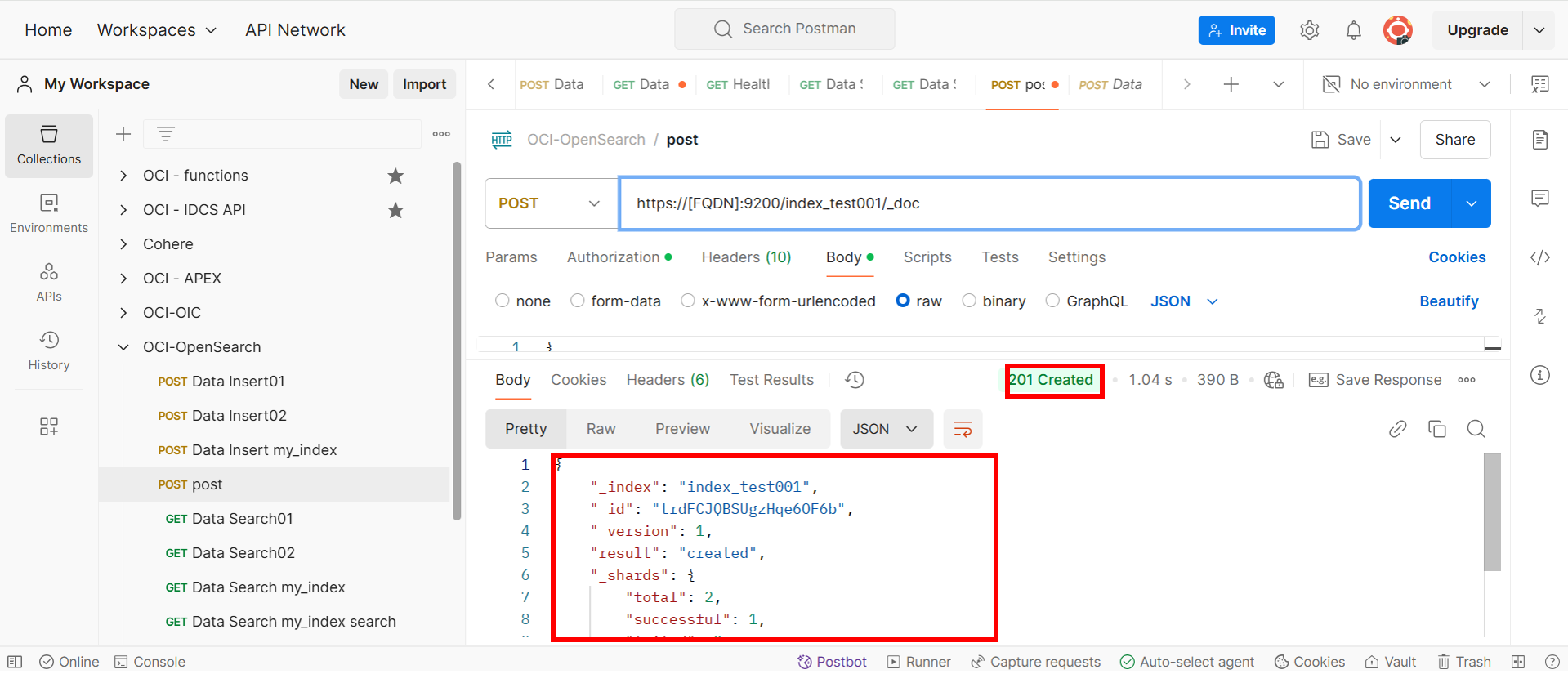The image size is (1568, 692).
Task: Open the Environments sidebar section
Action: click(49, 214)
